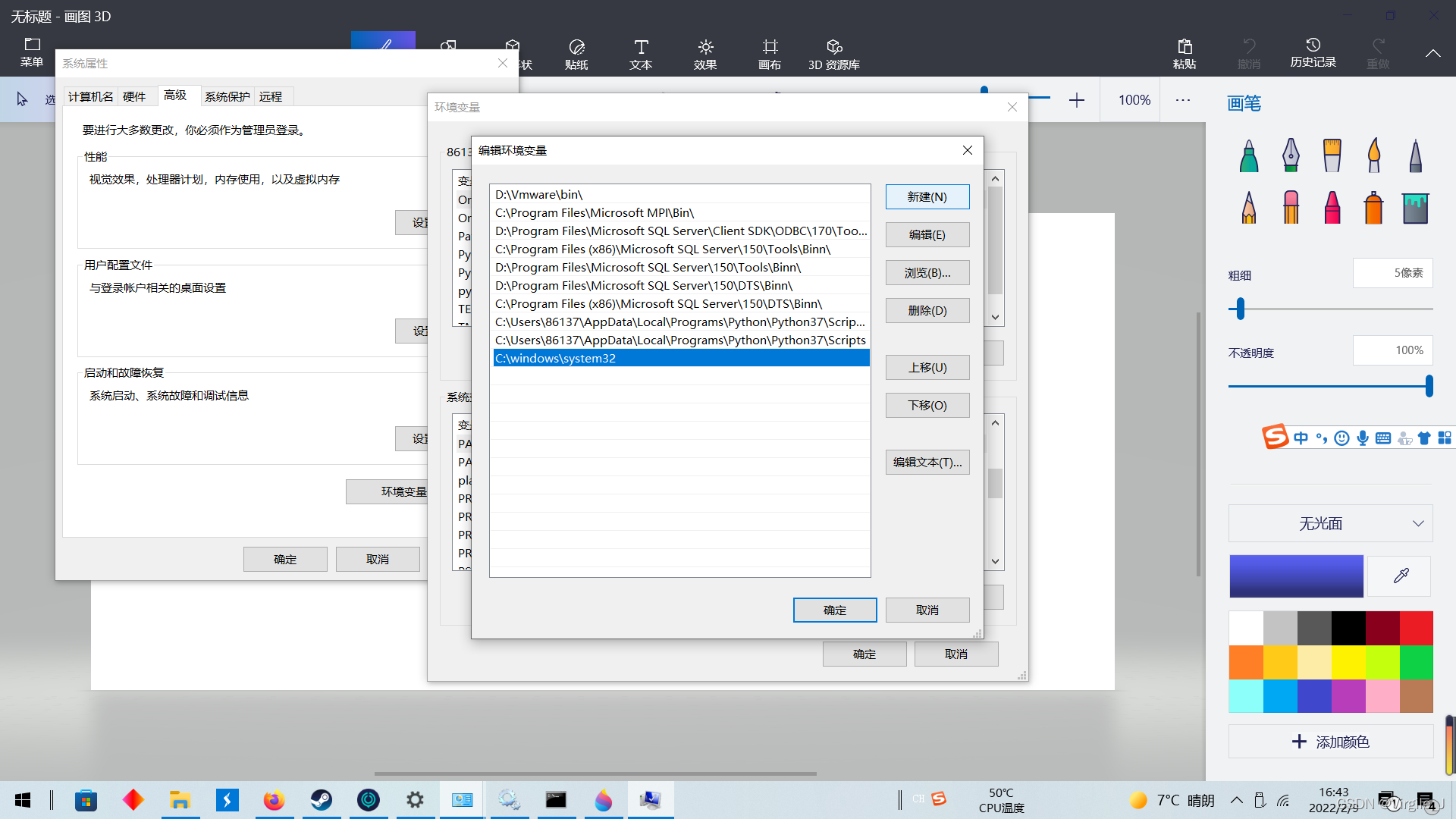Click the Move Down button
The image size is (1456, 819).
coord(927,406)
